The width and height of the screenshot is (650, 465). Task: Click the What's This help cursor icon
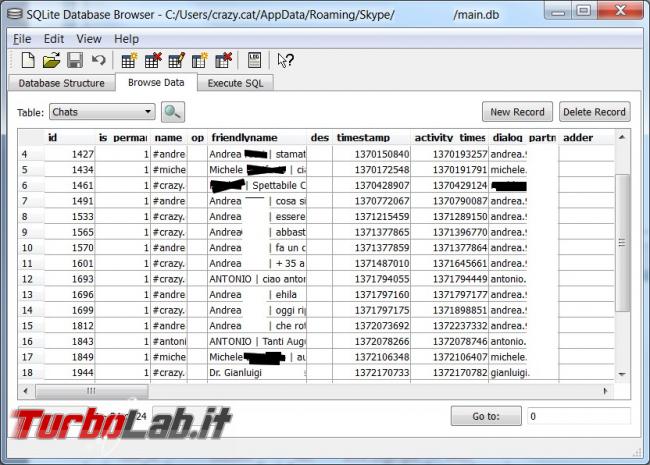[285, 61]
